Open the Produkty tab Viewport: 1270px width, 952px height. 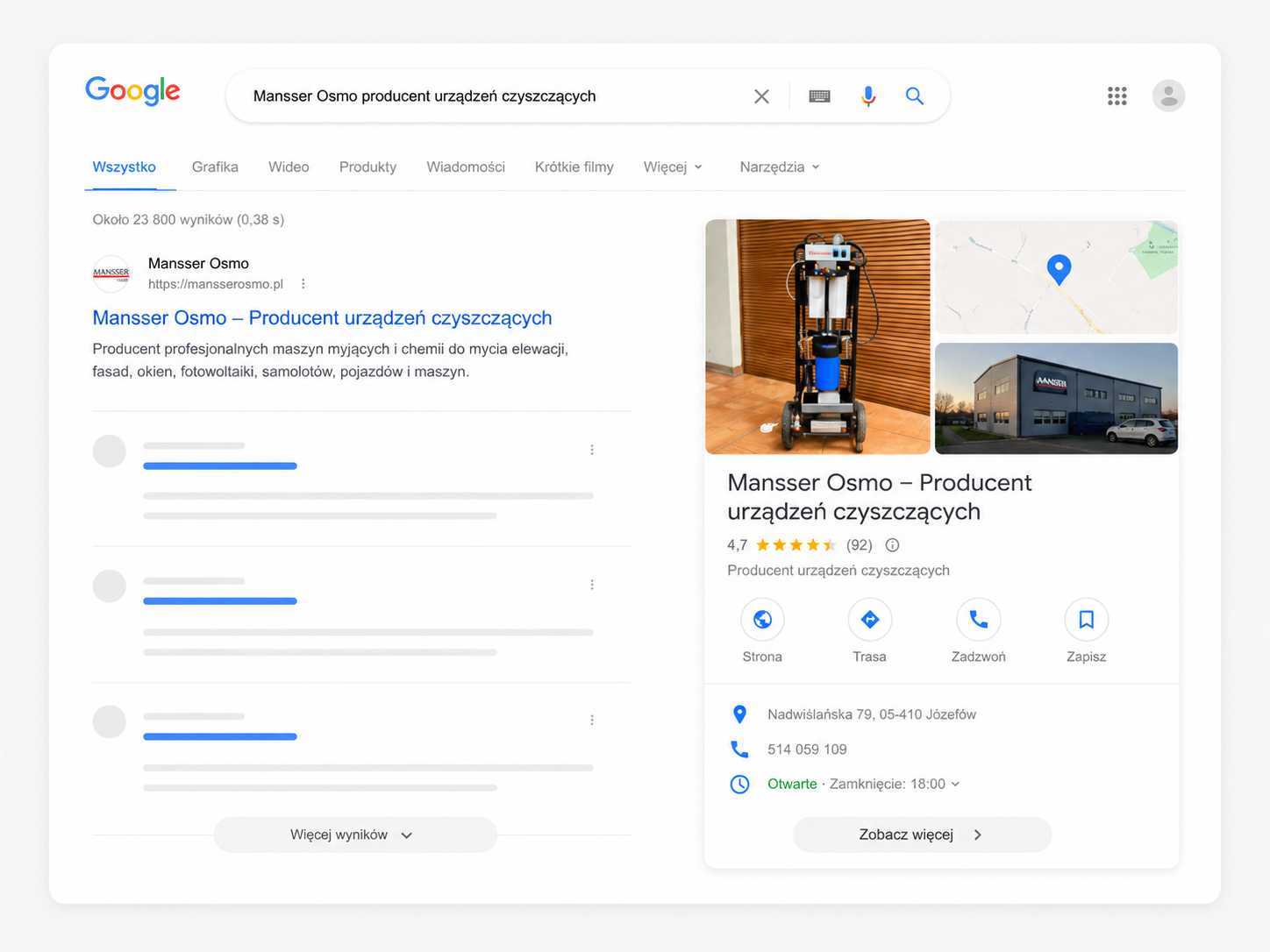(x=367, y=167)
